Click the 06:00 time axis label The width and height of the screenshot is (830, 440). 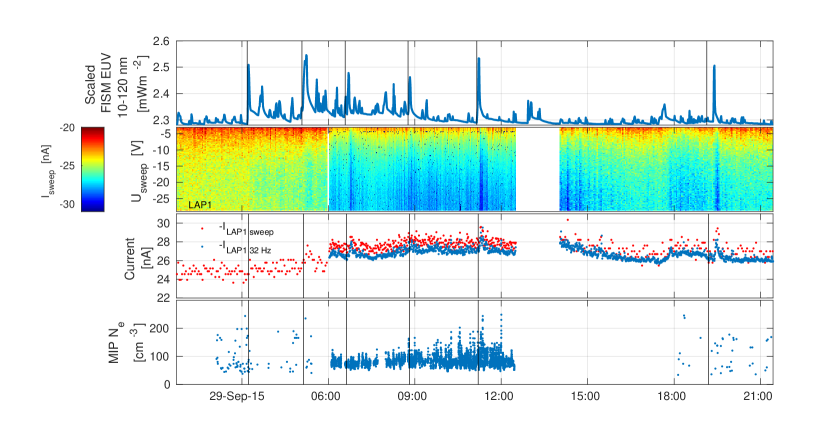326,396
